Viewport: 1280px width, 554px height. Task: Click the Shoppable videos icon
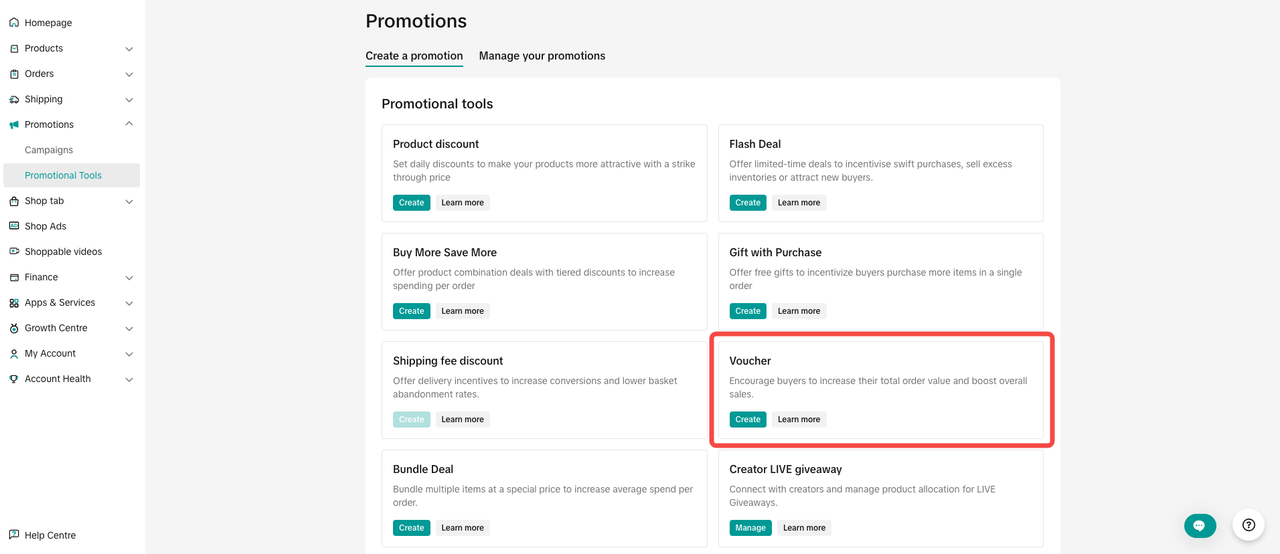14,252
